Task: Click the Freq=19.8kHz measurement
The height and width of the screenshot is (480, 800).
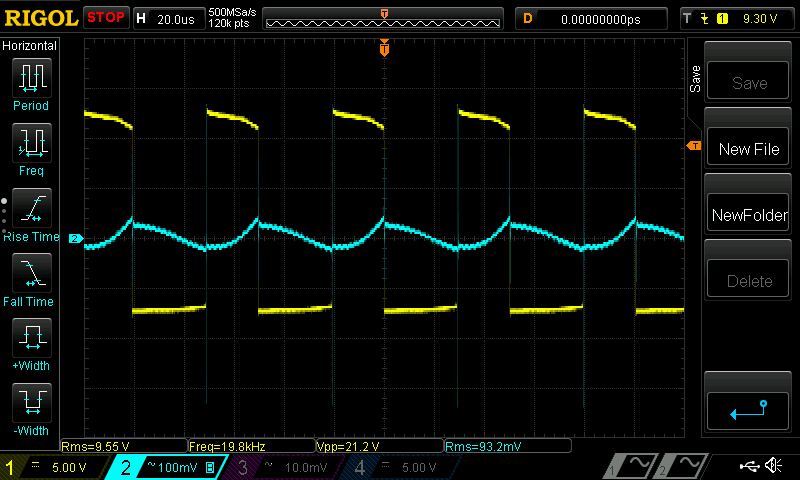Action: point(252,446)
